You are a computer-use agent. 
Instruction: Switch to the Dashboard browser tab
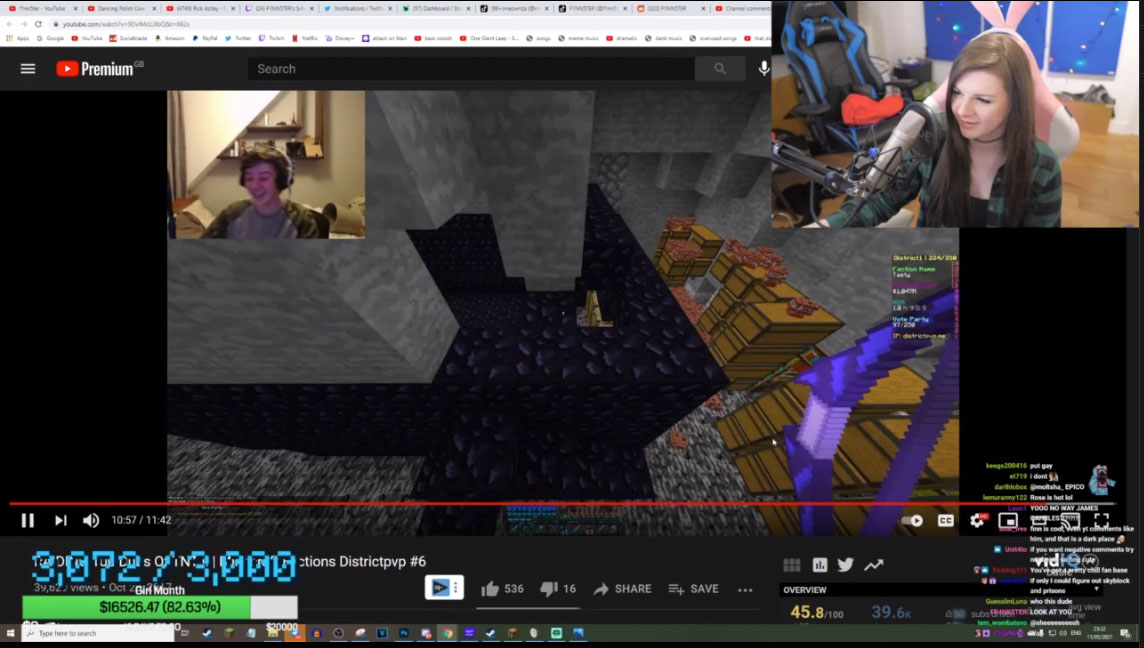coord(436,8)
